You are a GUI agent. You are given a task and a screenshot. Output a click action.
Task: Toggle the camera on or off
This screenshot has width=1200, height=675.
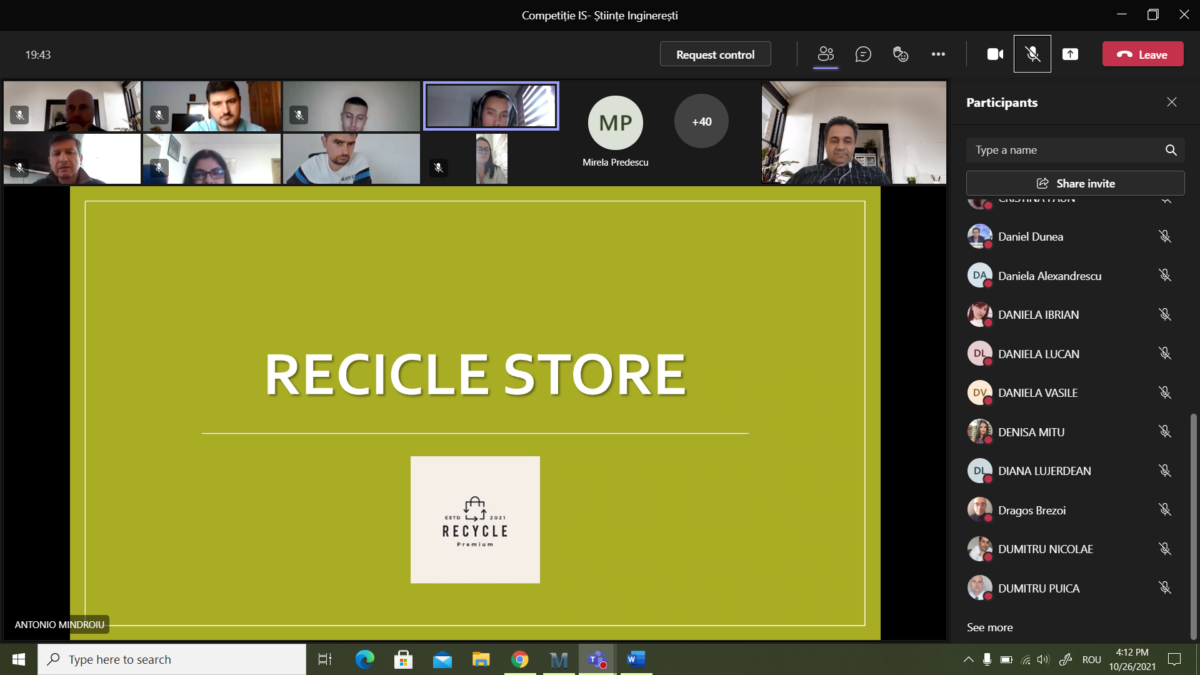pyautogui.click(x=995, y=54)
